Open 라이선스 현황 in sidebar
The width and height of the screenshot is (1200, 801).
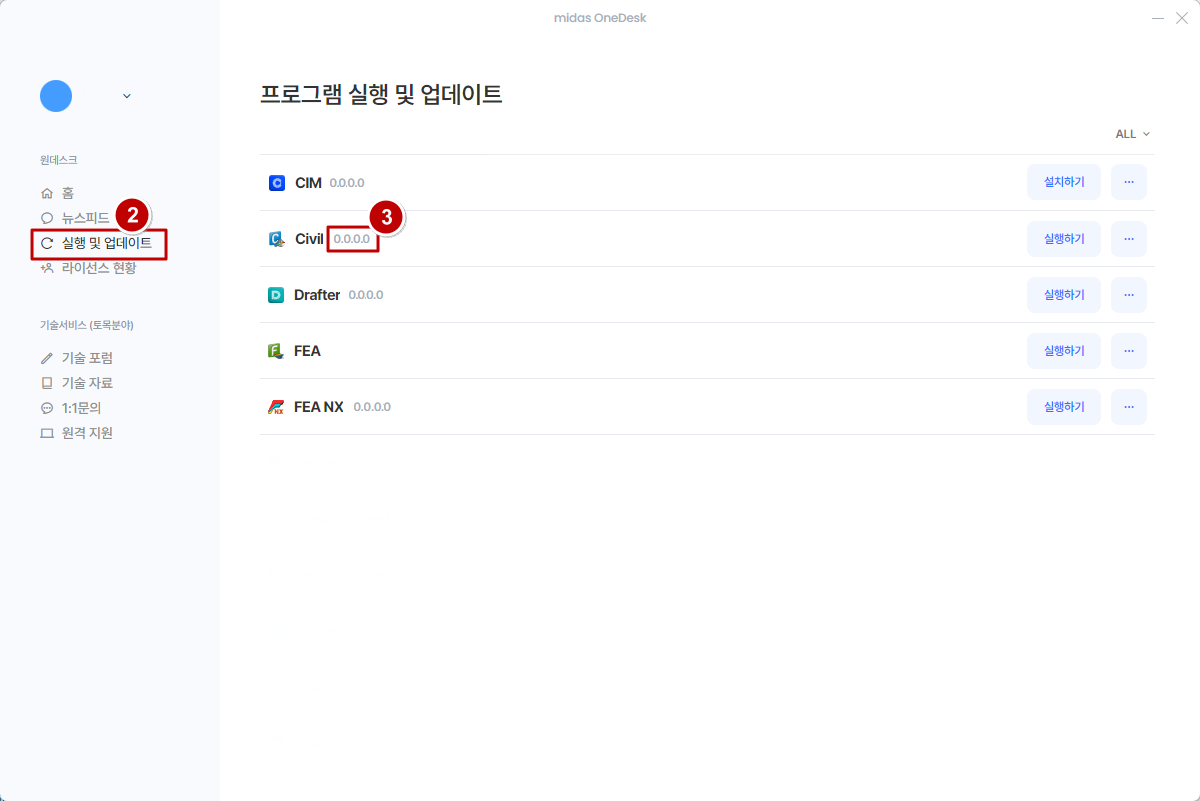click(x=99, y=268)
